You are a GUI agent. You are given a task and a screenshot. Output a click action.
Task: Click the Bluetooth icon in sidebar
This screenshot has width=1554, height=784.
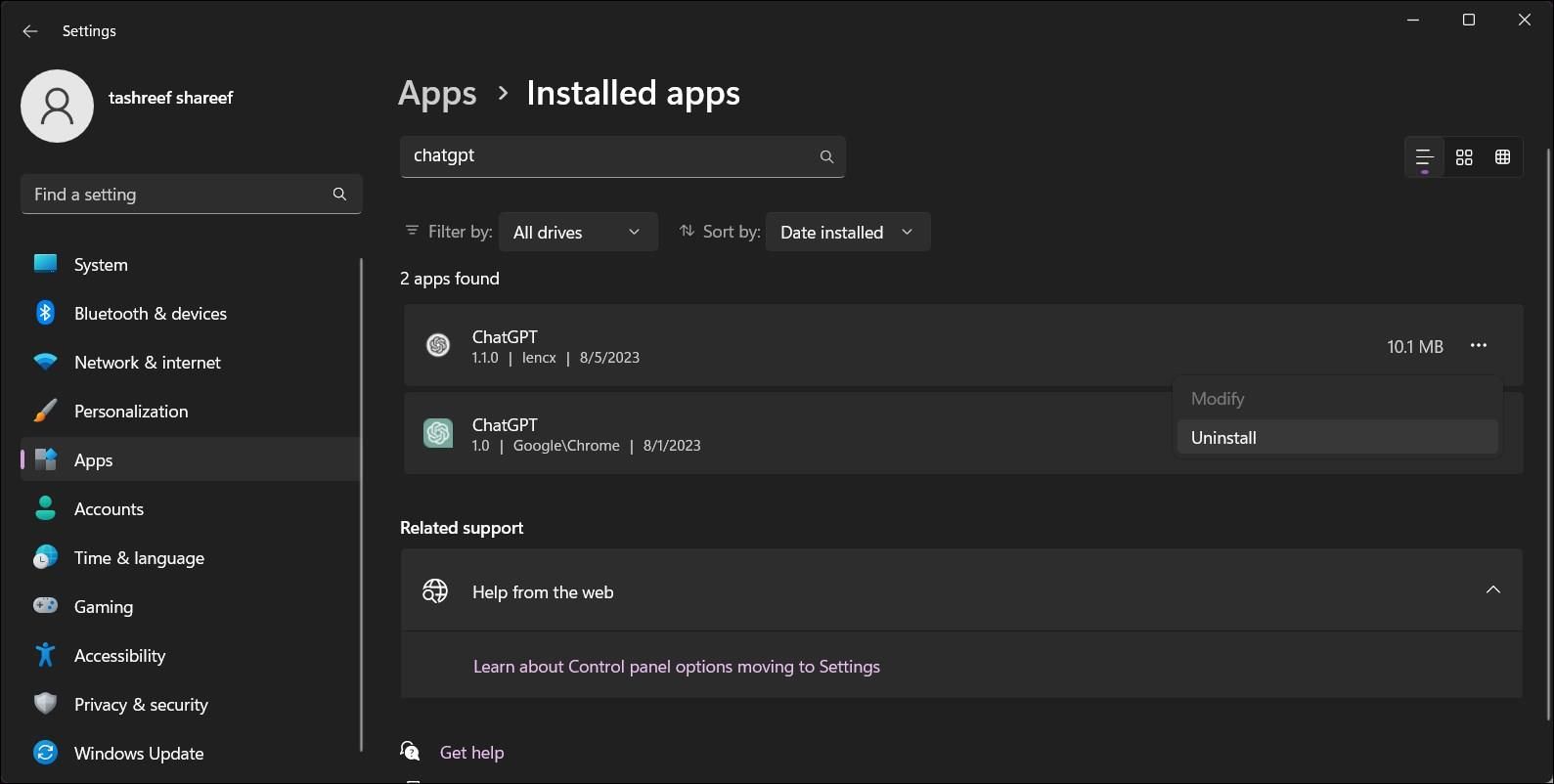click(45, 313)
